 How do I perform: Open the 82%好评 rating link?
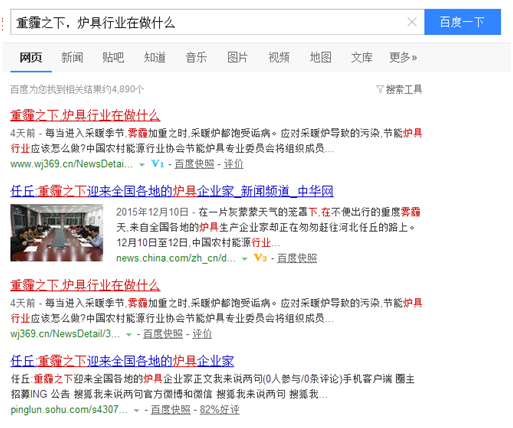click(219, 410)
